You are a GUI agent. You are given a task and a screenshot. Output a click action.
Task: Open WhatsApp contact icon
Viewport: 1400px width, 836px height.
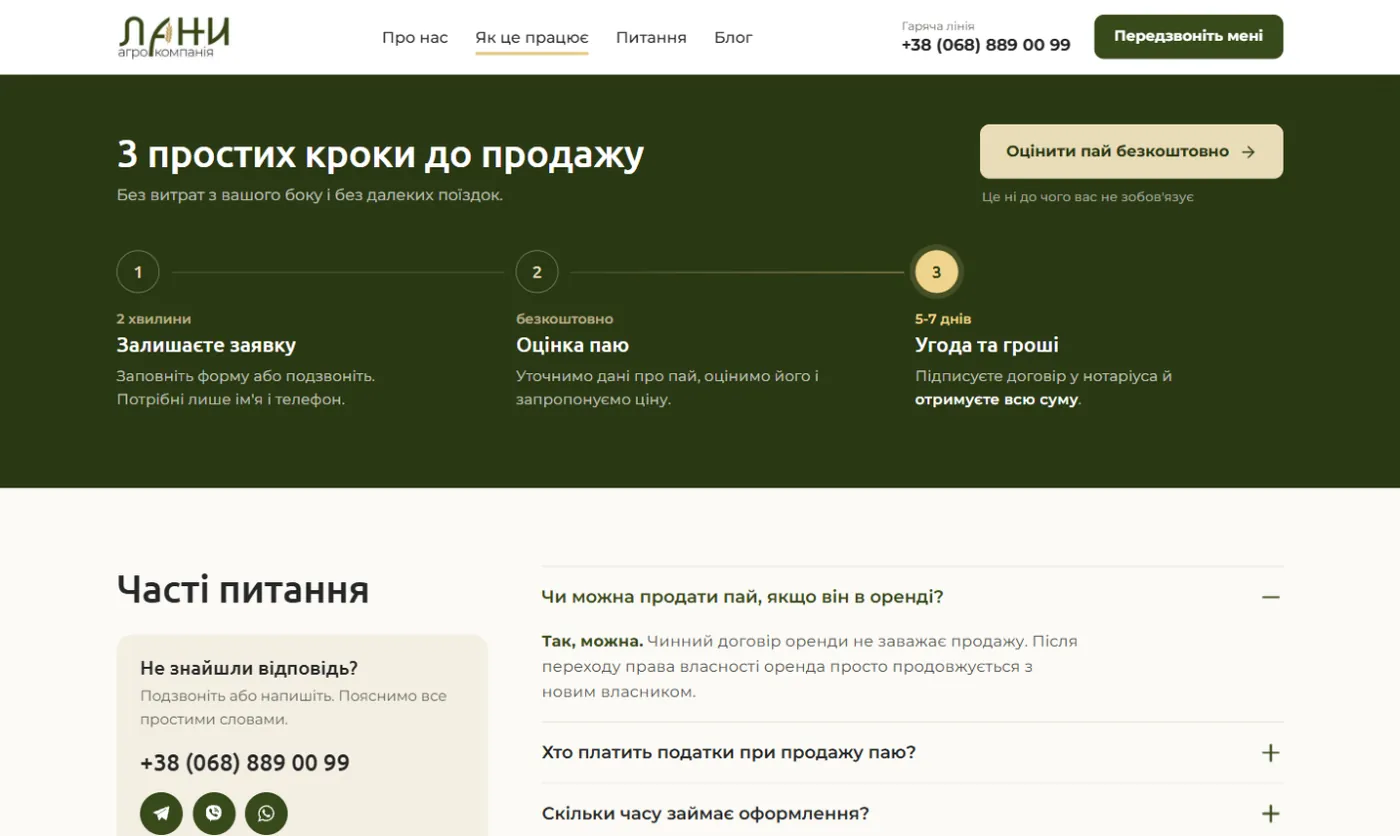266,813
